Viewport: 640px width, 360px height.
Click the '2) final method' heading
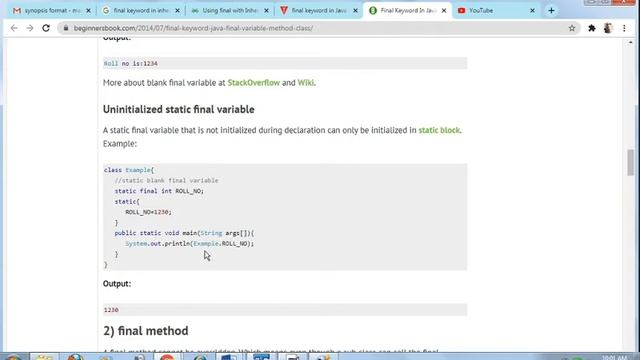tap(146, 331)
